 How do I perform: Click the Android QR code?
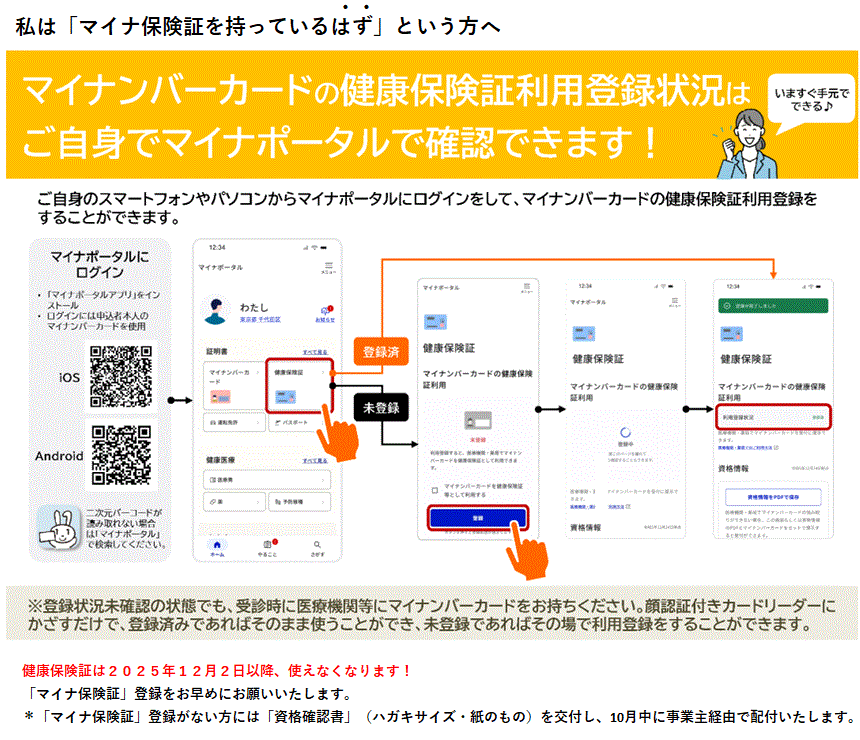[121, 455]
